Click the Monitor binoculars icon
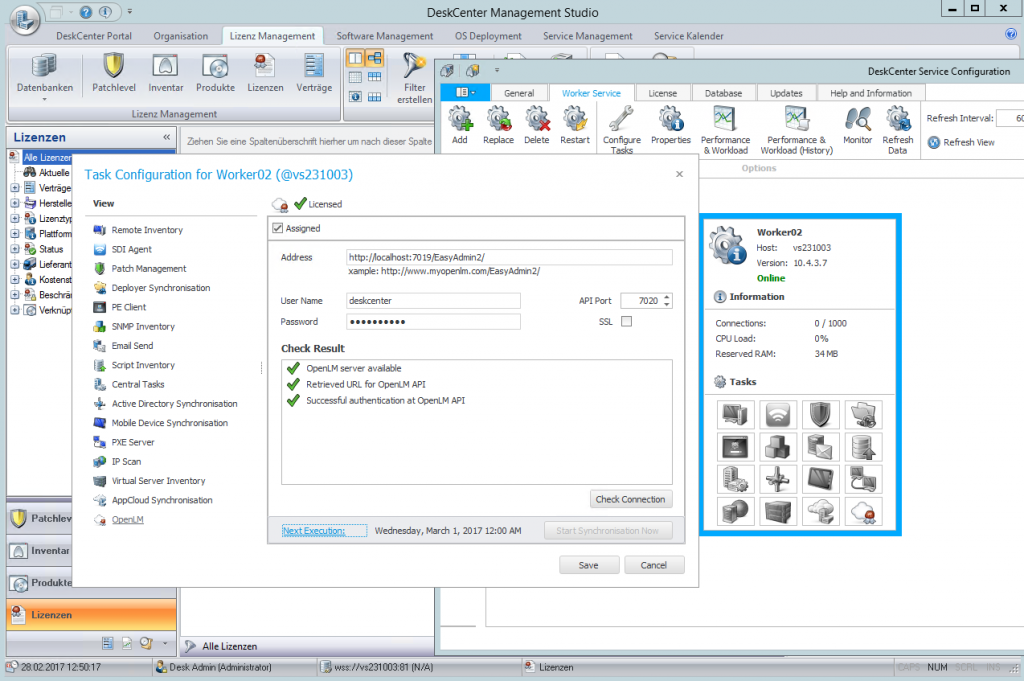Image resolution: width=1024 pixels, height=681 pixels. [857, 120]
